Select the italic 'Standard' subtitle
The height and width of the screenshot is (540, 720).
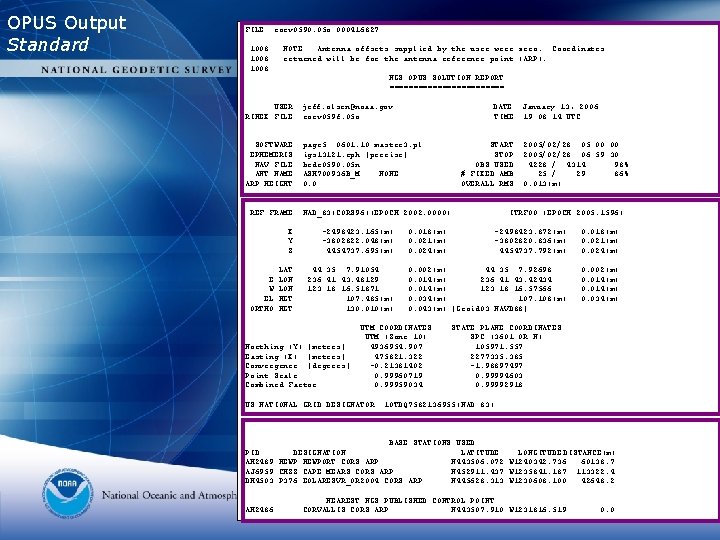48,45
